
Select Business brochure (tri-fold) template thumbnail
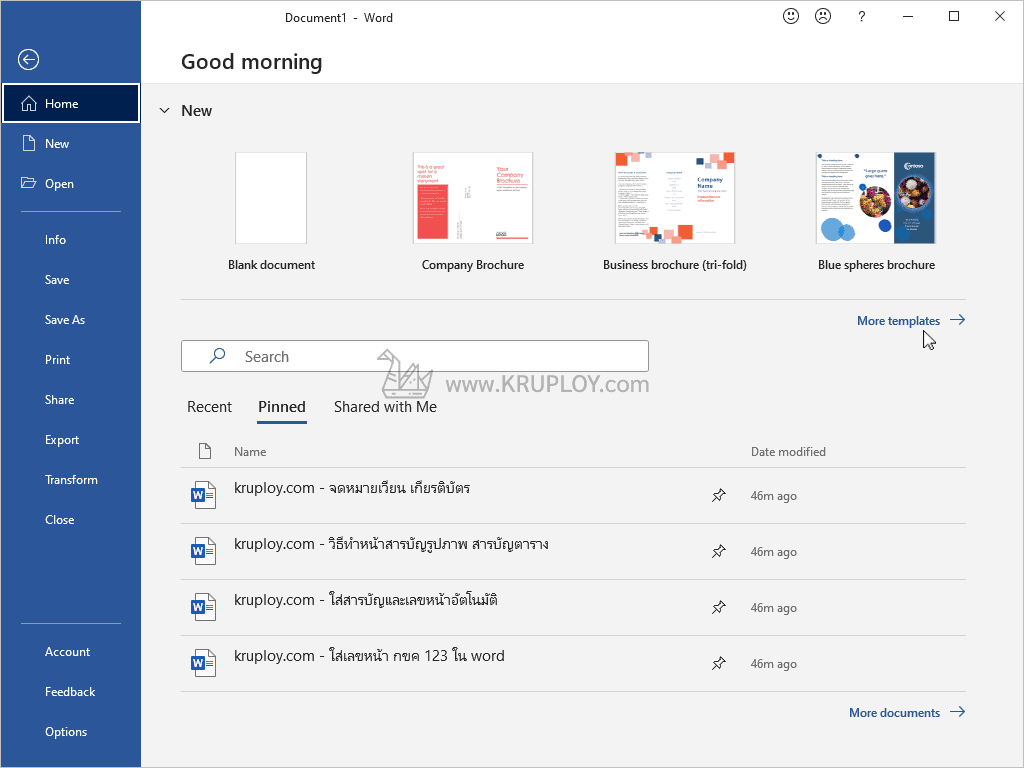coord(675,198)
